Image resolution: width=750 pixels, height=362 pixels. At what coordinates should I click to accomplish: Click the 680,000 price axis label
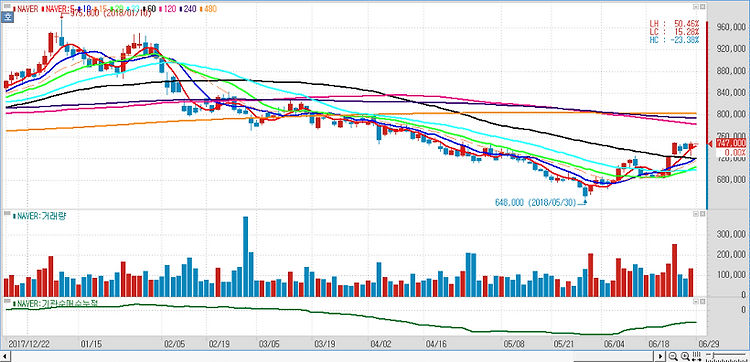click(732, 180)
